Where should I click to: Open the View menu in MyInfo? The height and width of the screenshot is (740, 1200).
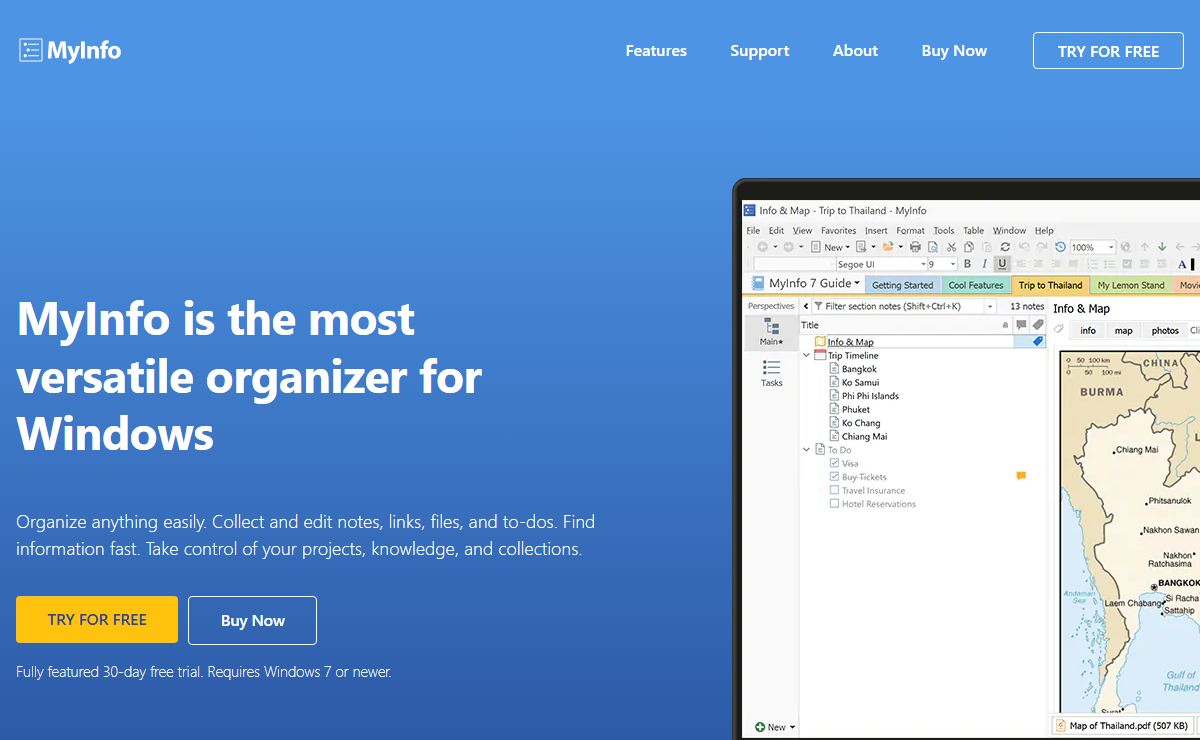pyautogui.click(x=802, y=231)
